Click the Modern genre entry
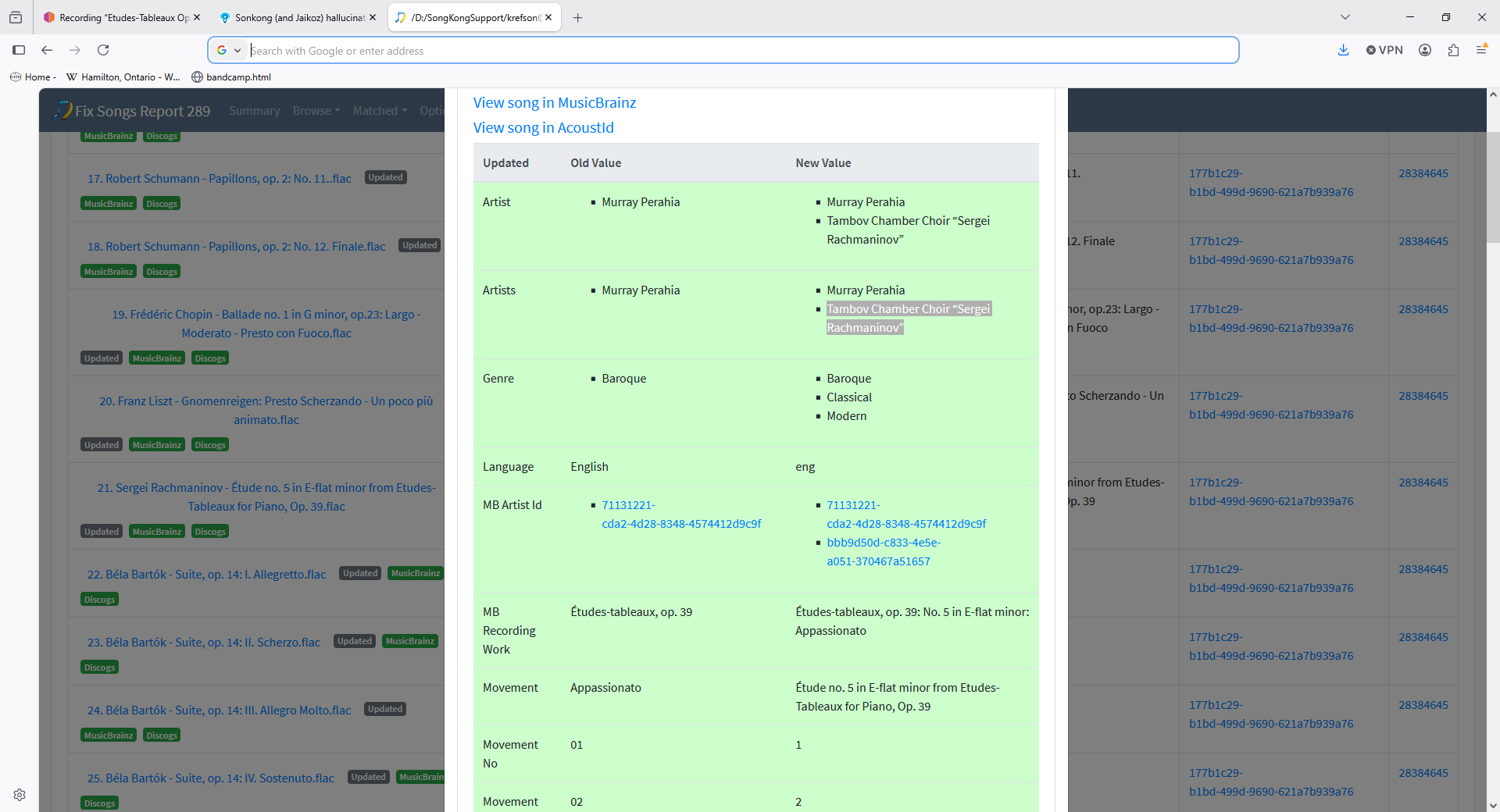Viewport: 1500px width, 812px height. (847, 416)
